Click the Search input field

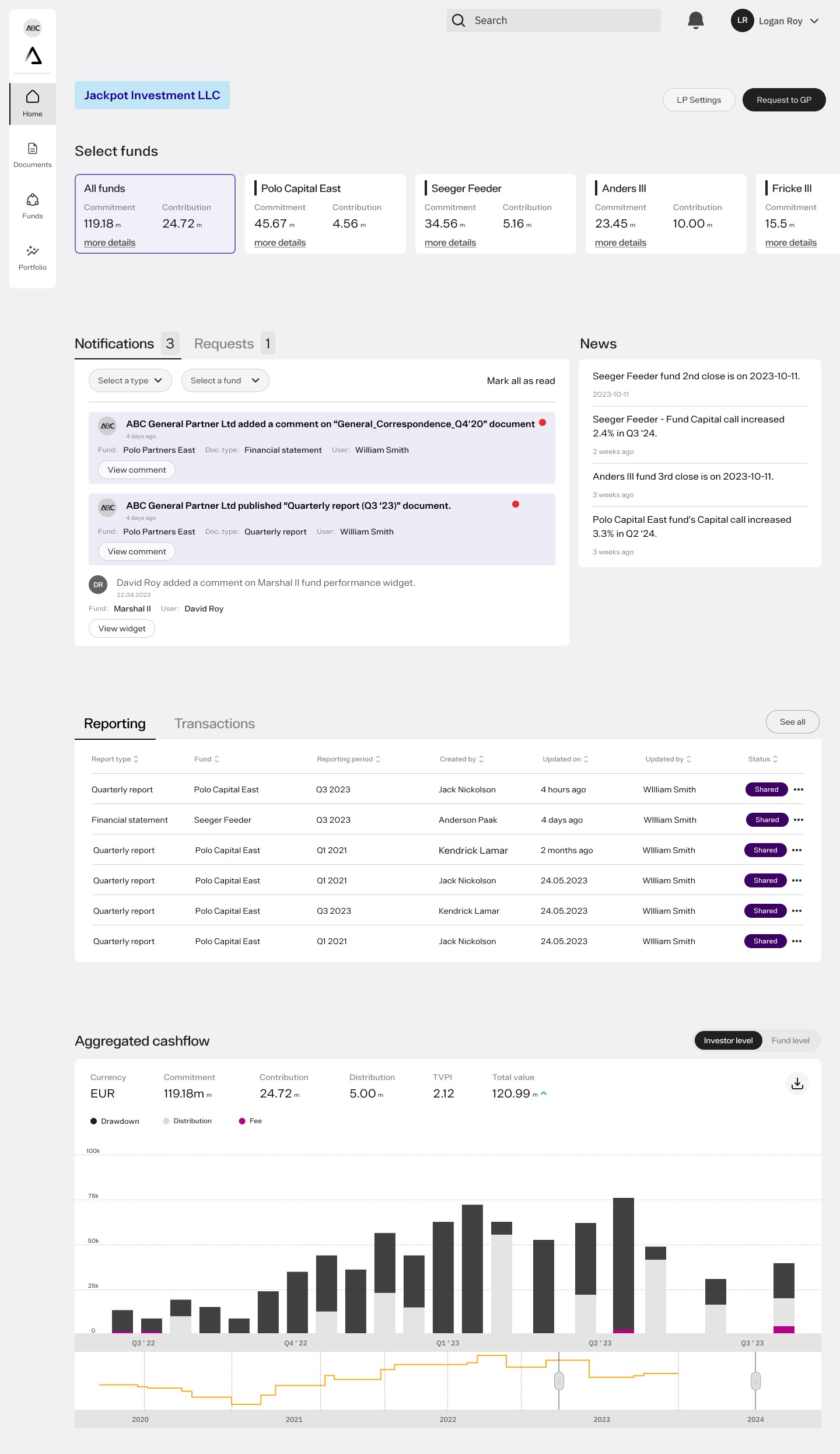[x=554, y=20]
